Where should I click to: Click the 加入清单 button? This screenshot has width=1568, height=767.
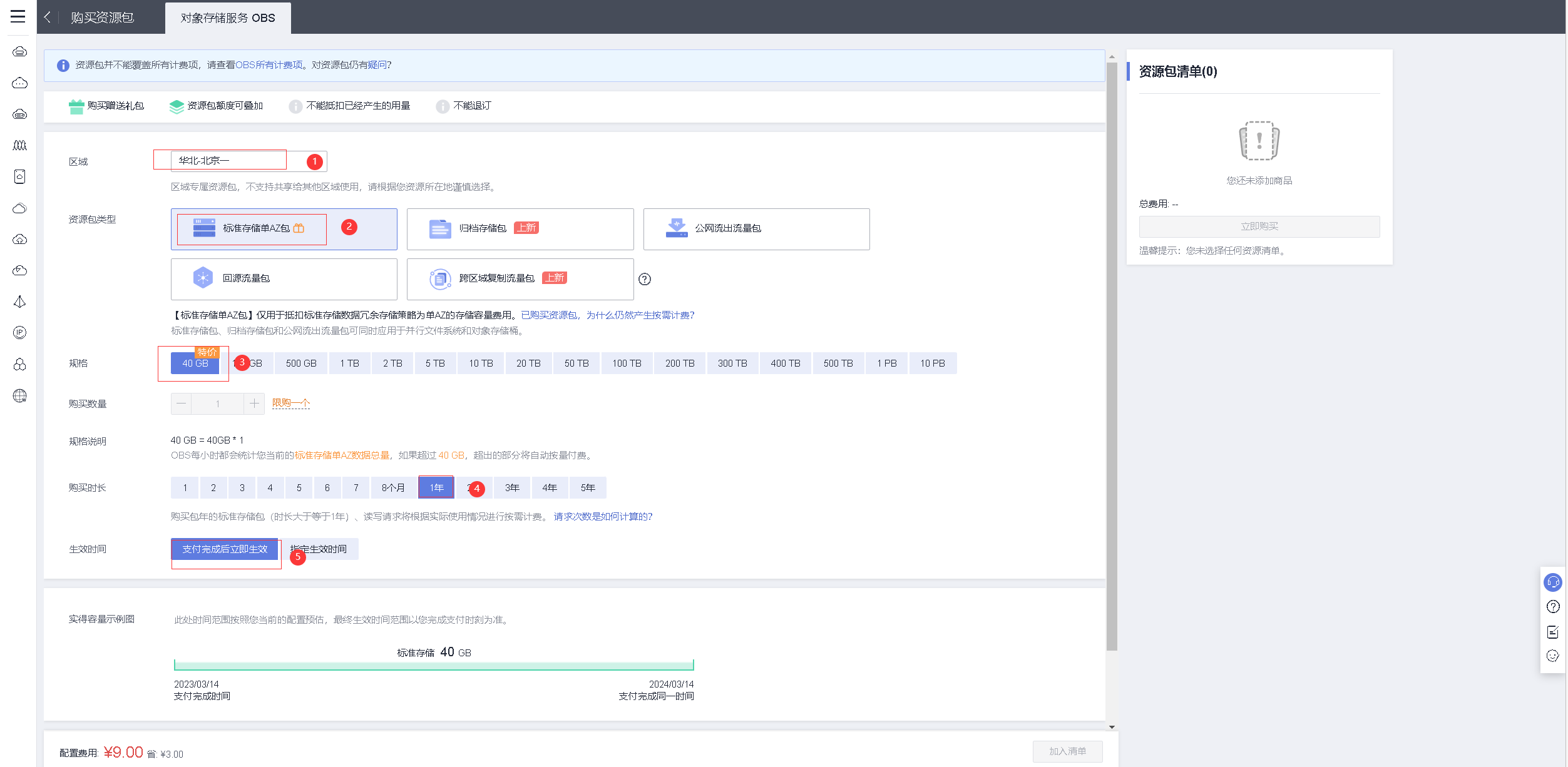tap(1067, 751)
